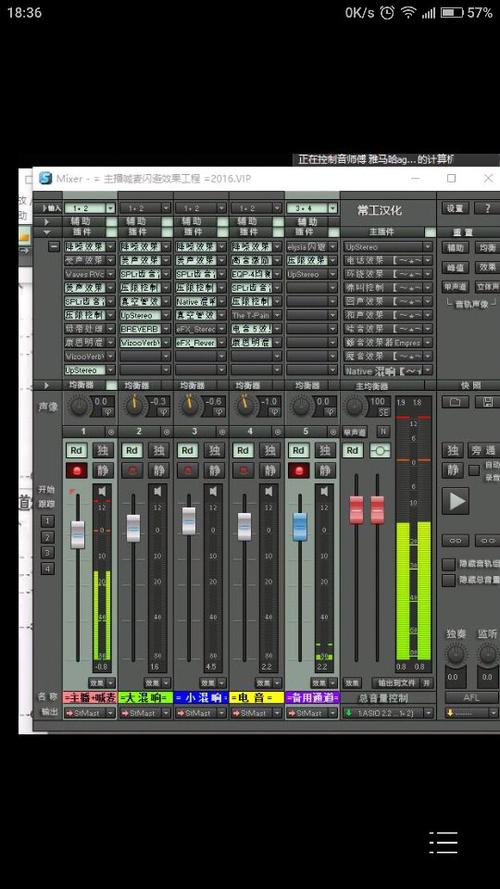Click the blue fader of channel 5
Screen dimensions: 500x889
300,526
